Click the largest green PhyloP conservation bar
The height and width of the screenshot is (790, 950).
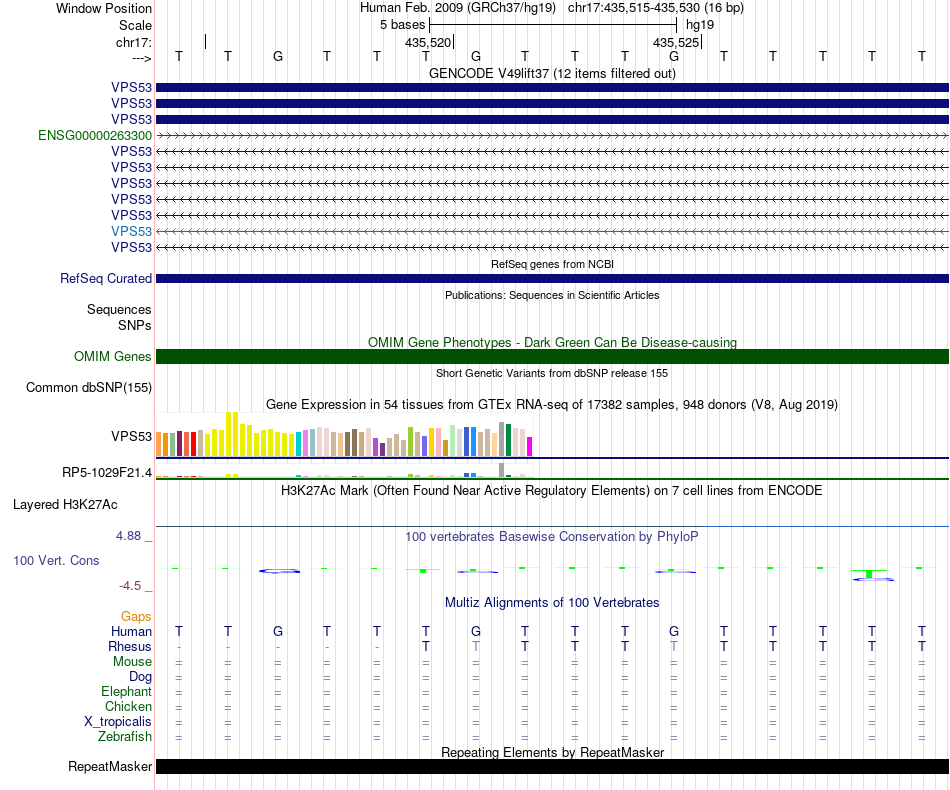[869, 574]
